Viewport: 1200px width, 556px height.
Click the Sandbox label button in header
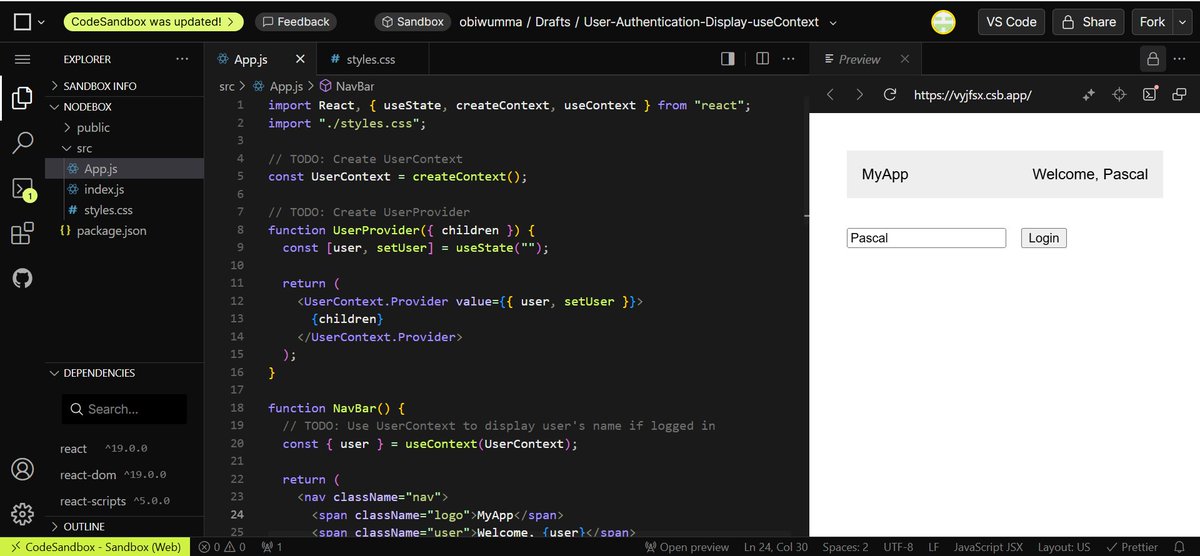[413, 21]
